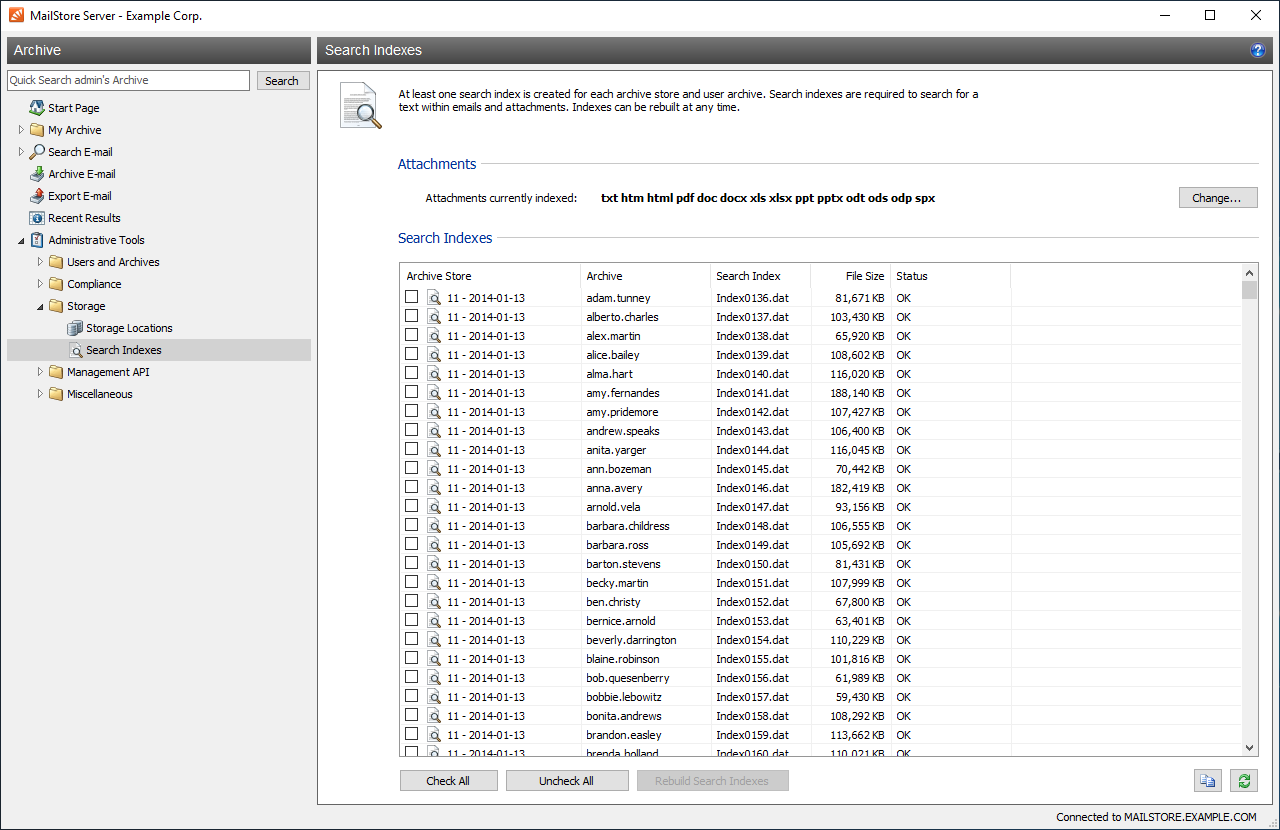The image size is (1280, 830).
Task: Click the green refresh icon button
Action: pos(1244,781)
